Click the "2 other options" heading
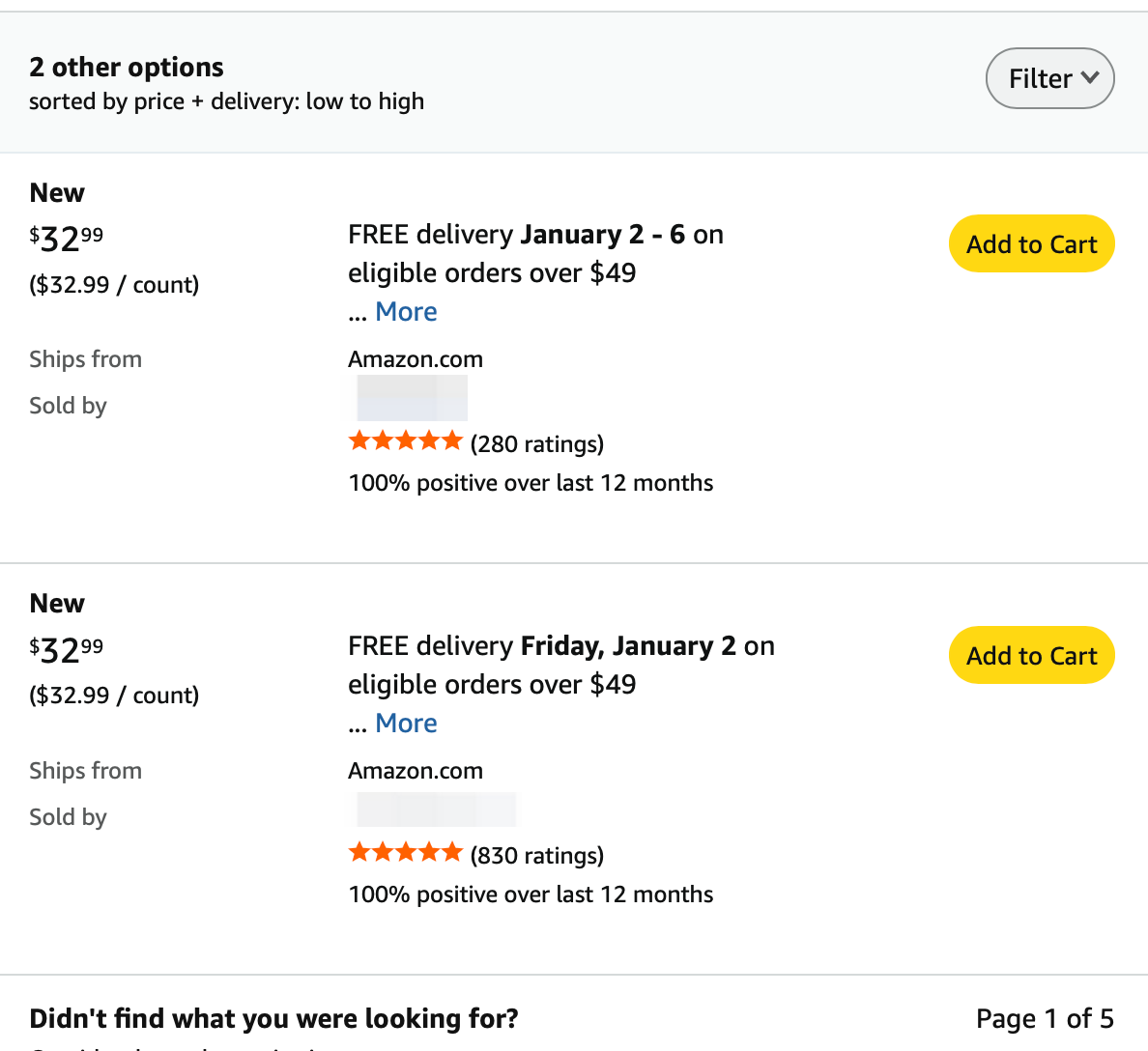 click(x=127, y=67)
